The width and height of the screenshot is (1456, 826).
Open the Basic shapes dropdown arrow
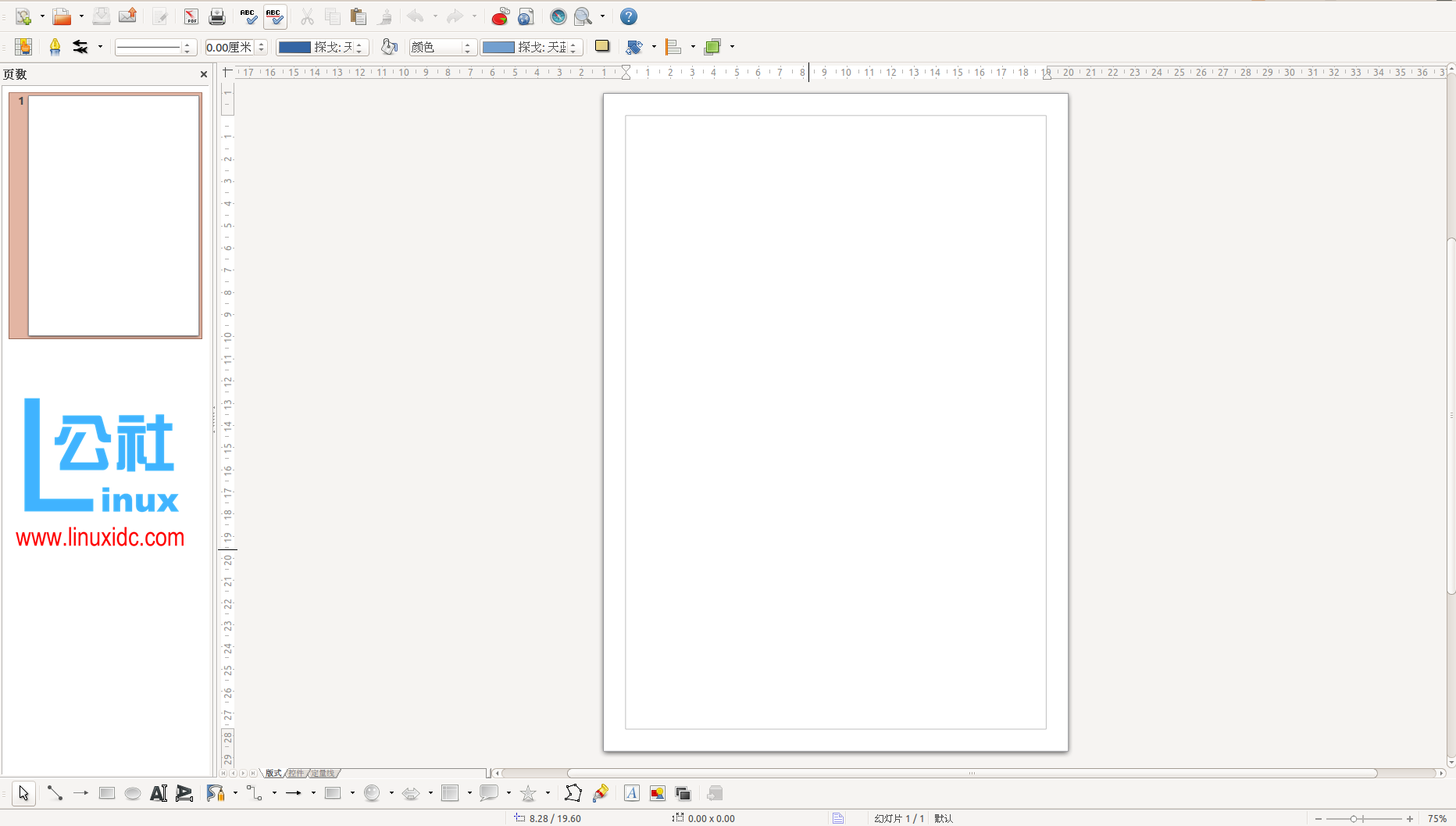coord(352,793)
